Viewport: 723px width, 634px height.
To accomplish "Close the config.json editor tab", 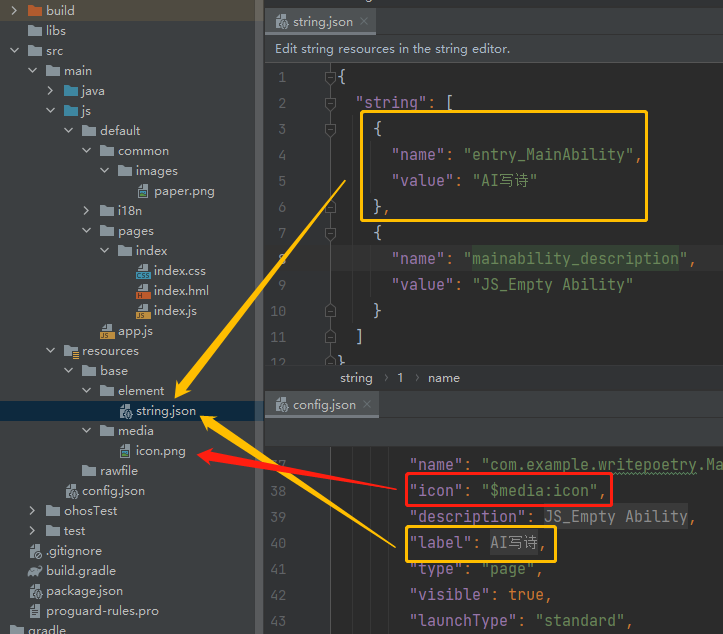I will tap(367, 404).
